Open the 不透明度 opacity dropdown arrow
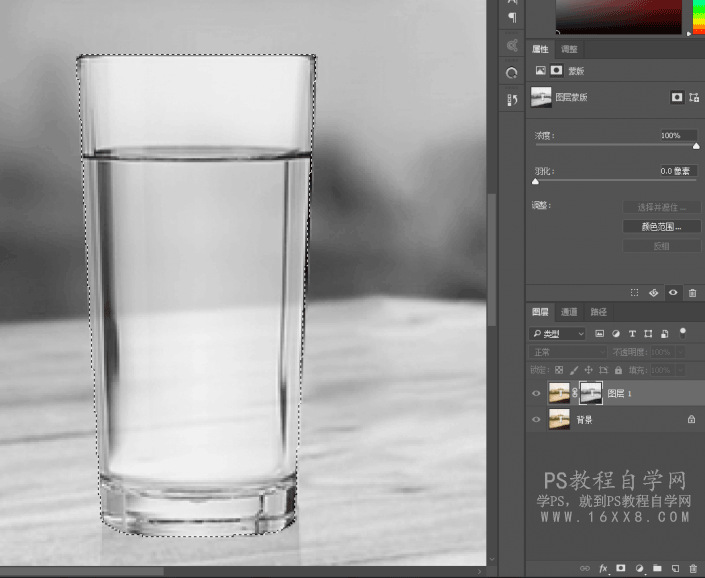705x578 pixels. tap(681, 352)
